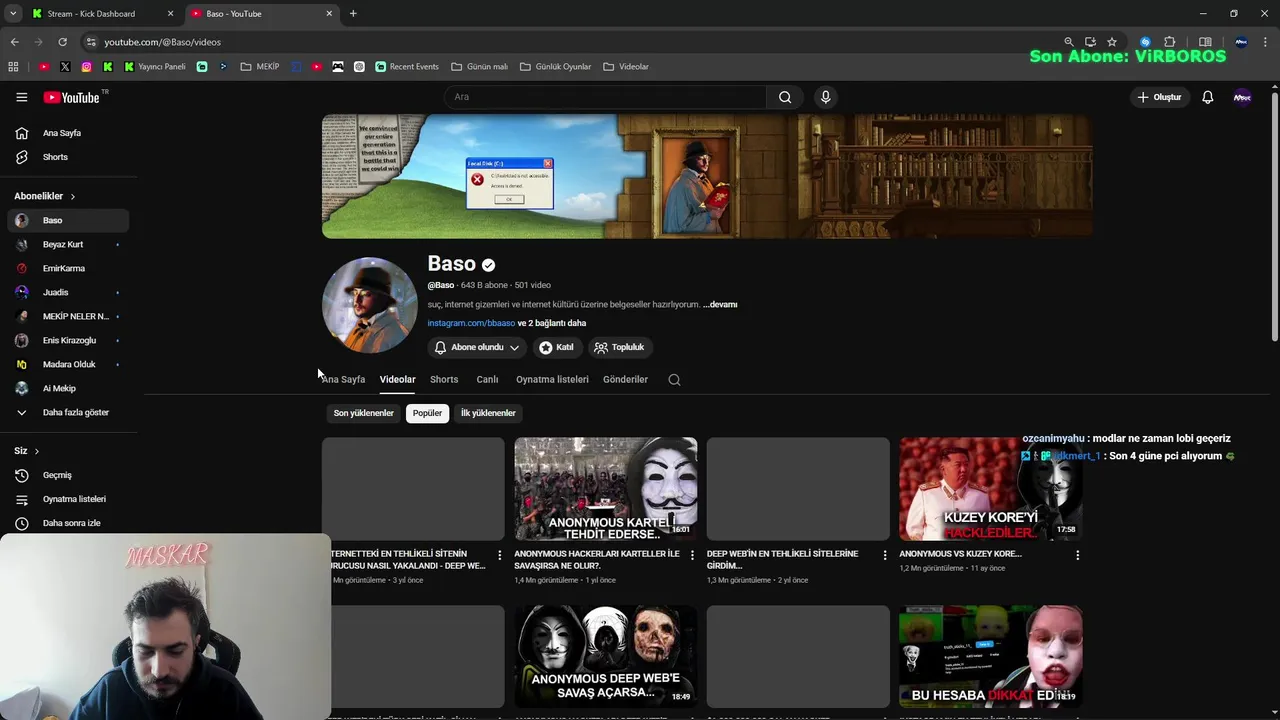Expand the Siz section chevron
The width and height of the screenshot is (1280, 720).
pos(37,451)
